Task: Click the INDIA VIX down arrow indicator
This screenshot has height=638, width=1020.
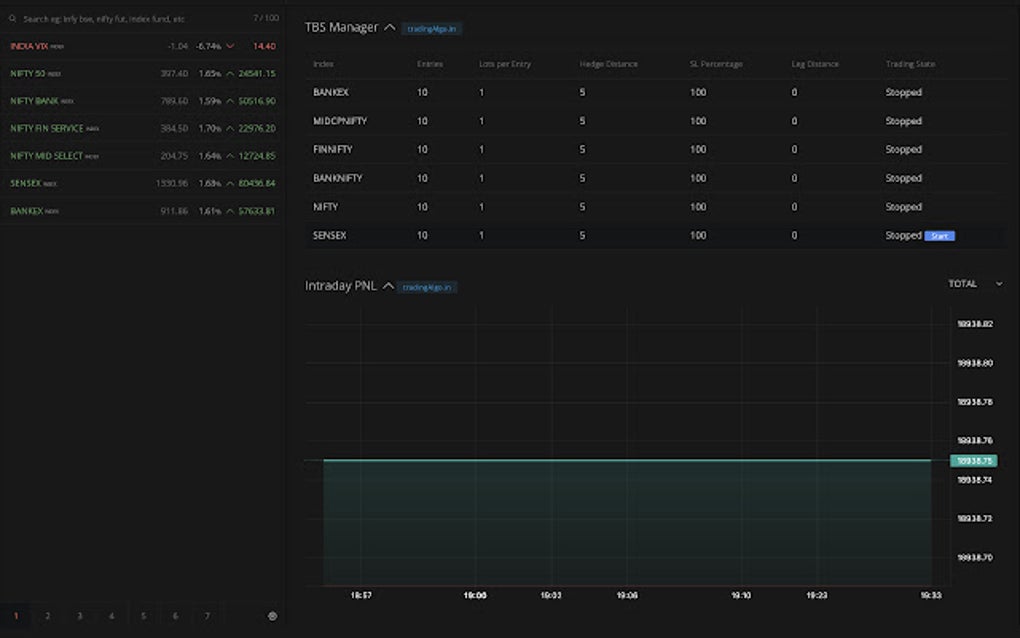Action: [230, 46]
